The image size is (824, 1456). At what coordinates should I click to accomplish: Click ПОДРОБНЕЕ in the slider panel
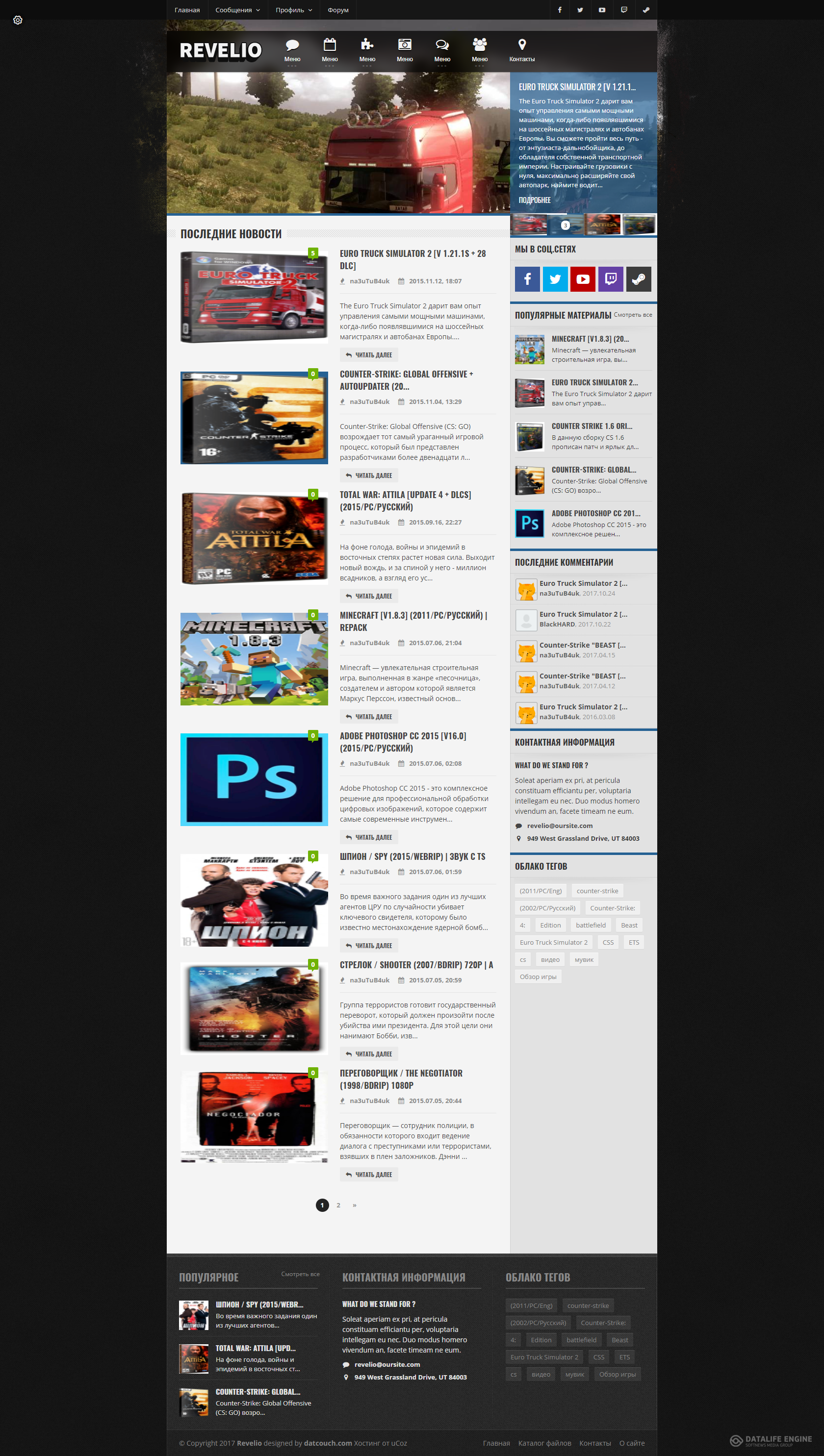coord(534,200)
